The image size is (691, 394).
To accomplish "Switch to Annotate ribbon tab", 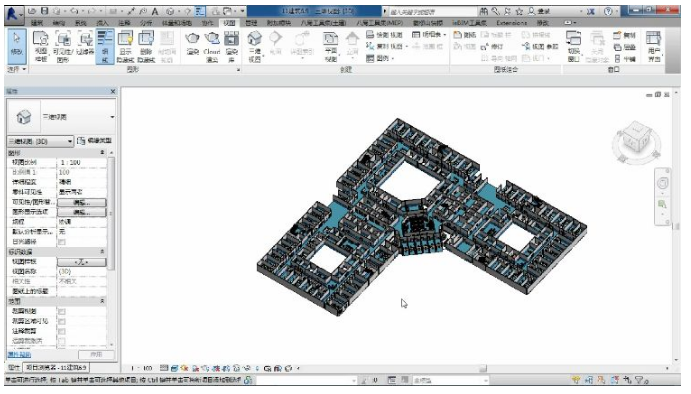I will pos(124,22).
